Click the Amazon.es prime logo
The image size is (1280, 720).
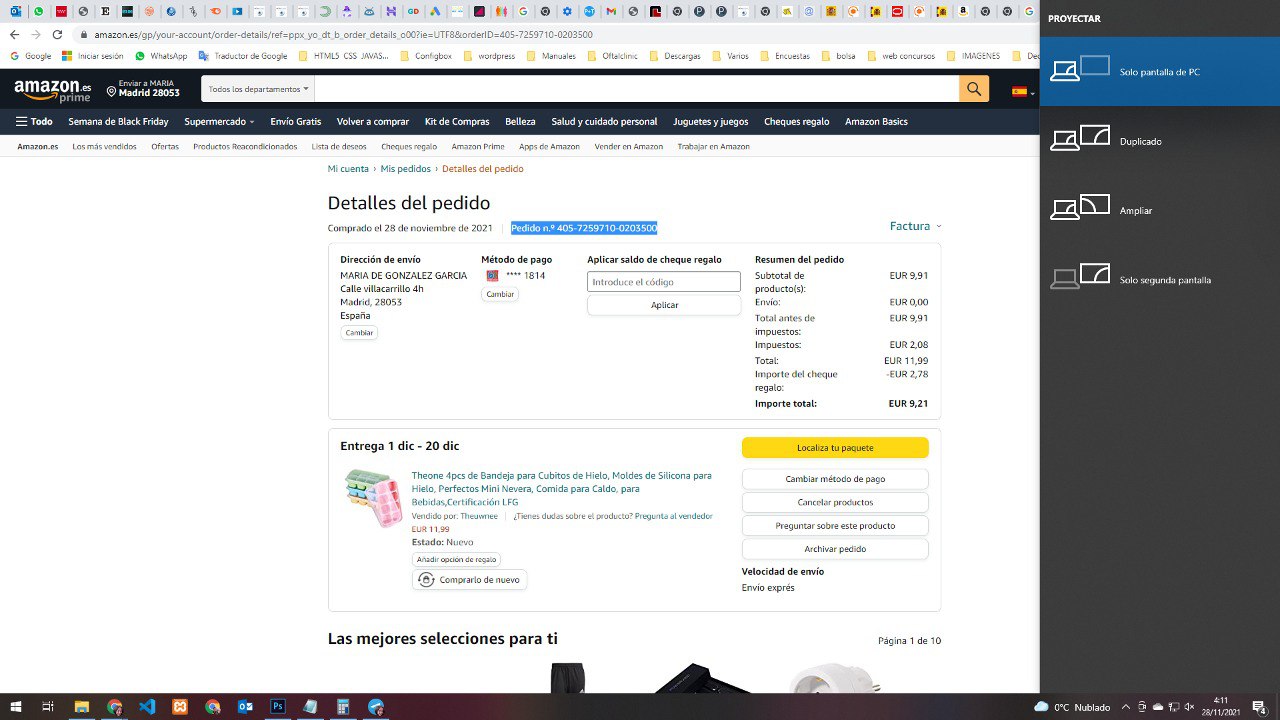coord(52,91)
